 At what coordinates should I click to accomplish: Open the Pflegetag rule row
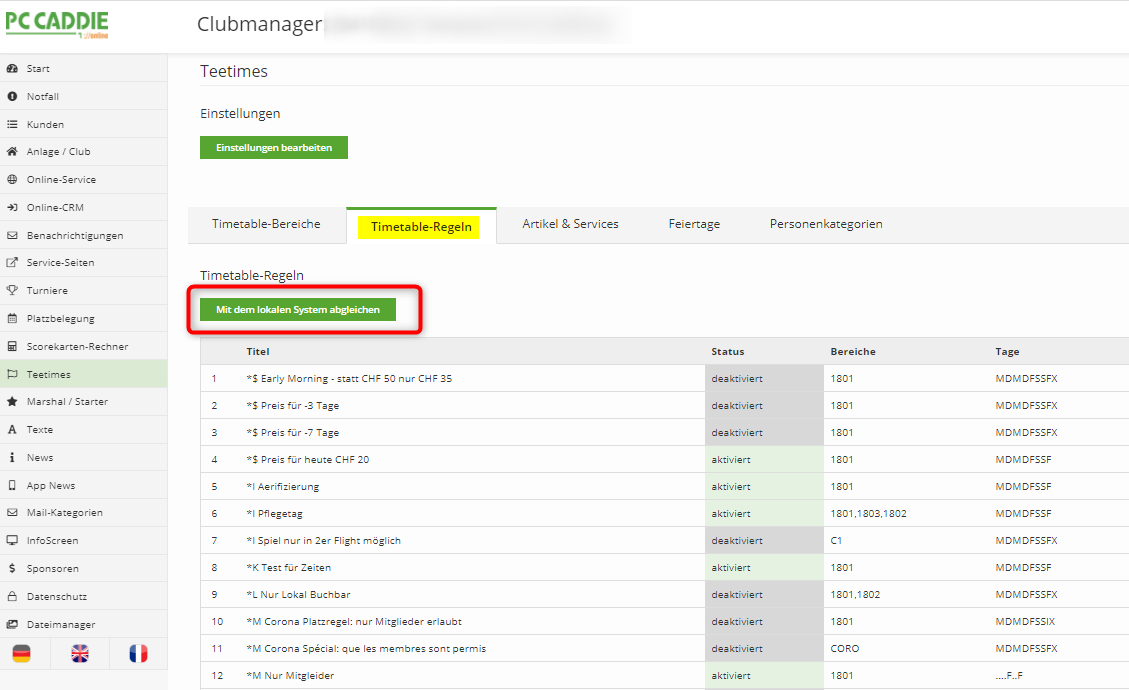(x=274, y=514)
